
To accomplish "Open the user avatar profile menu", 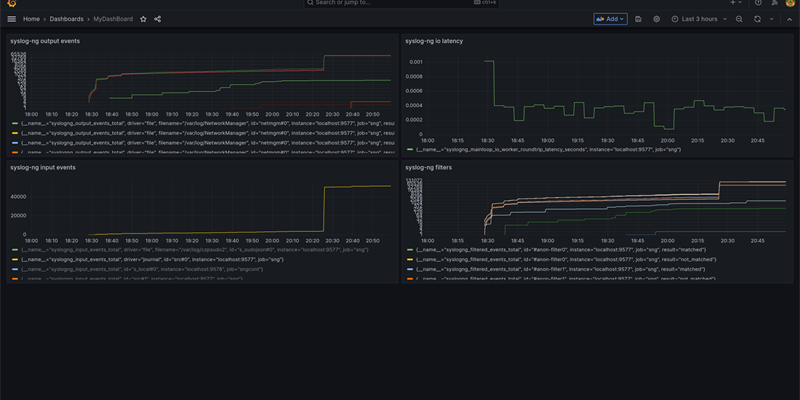I will 790,3.
